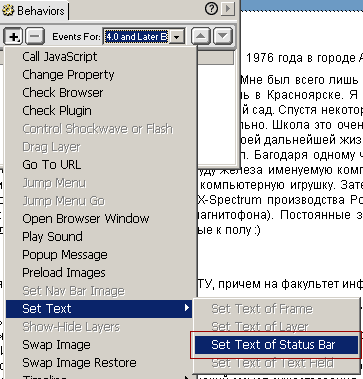The height and width of the screenshot is (379, 363).
Task: Click the Behaviors panel help icon
Action: [211, 9]
